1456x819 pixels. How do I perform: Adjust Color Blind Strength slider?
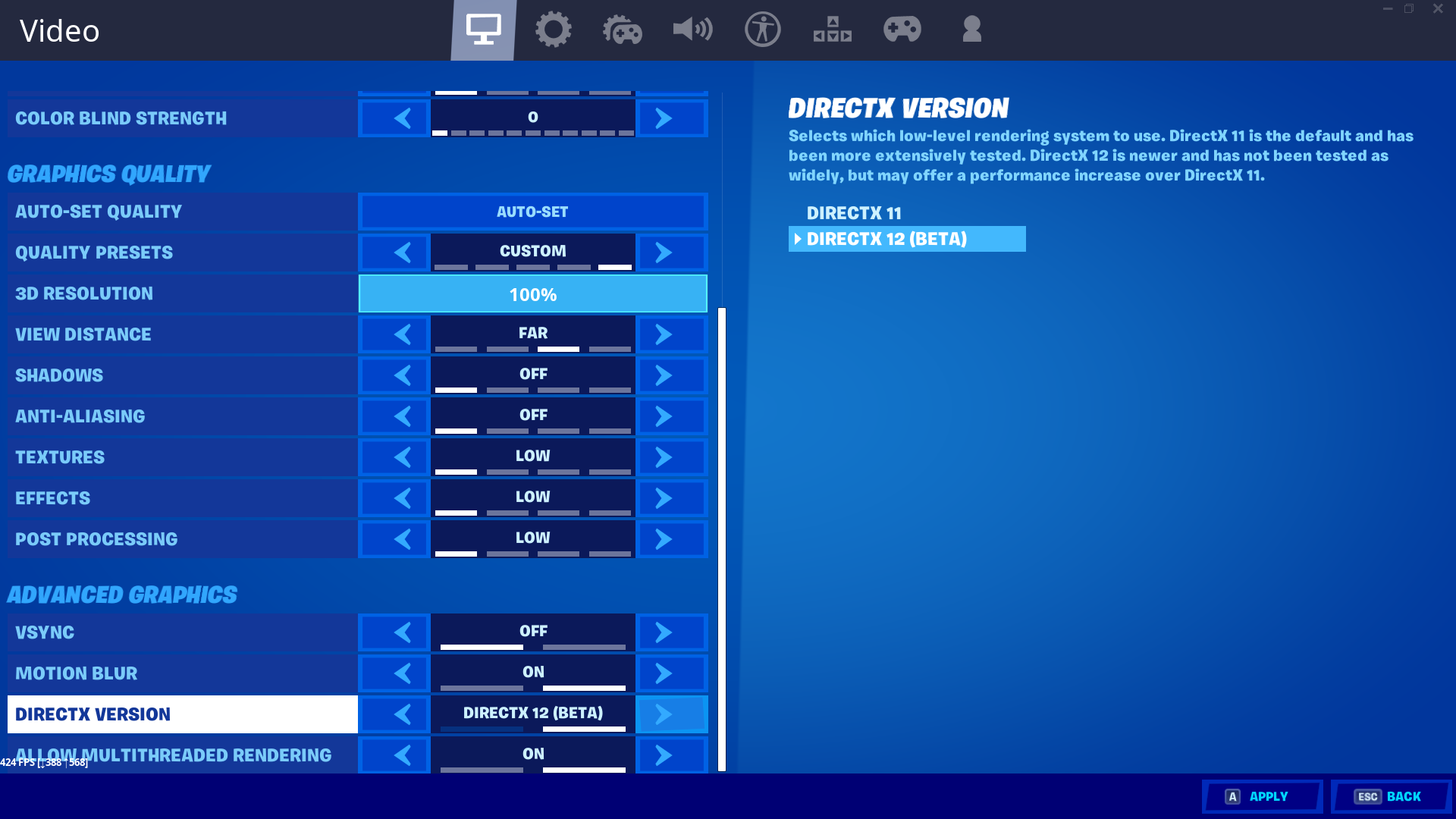coord(532,117)
